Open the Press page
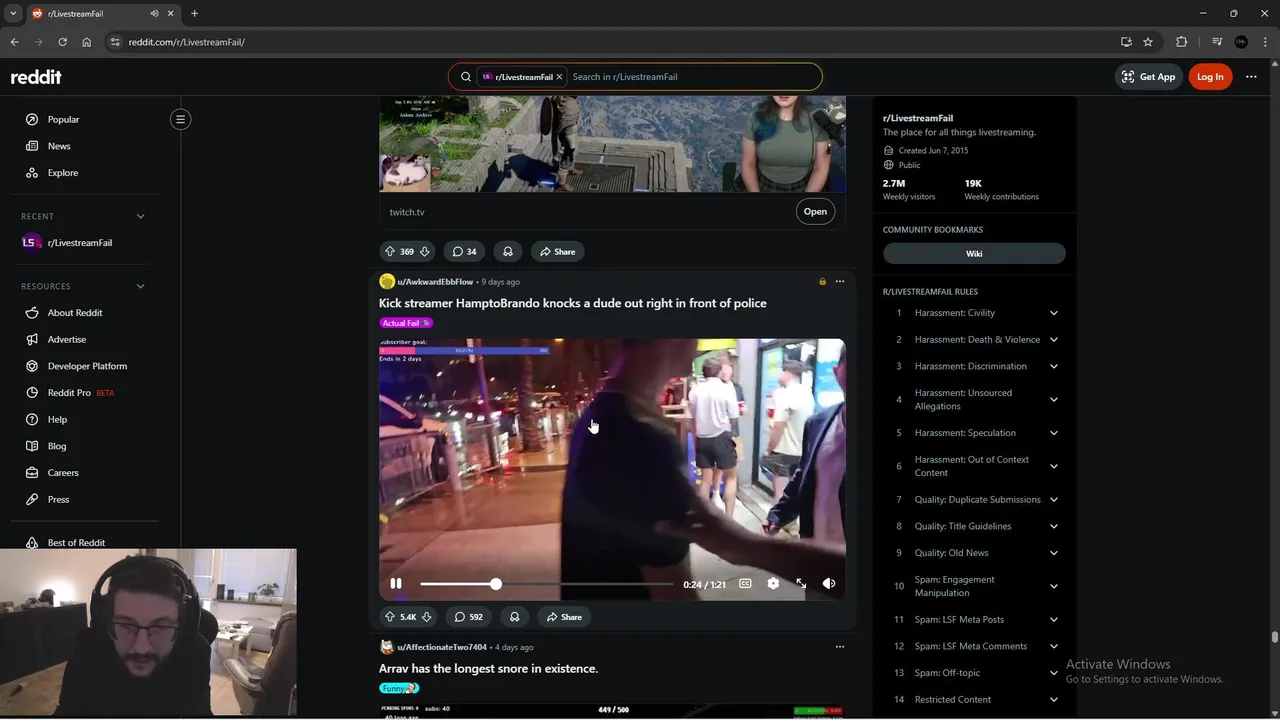1280x720 pixels. click(58, 499)
